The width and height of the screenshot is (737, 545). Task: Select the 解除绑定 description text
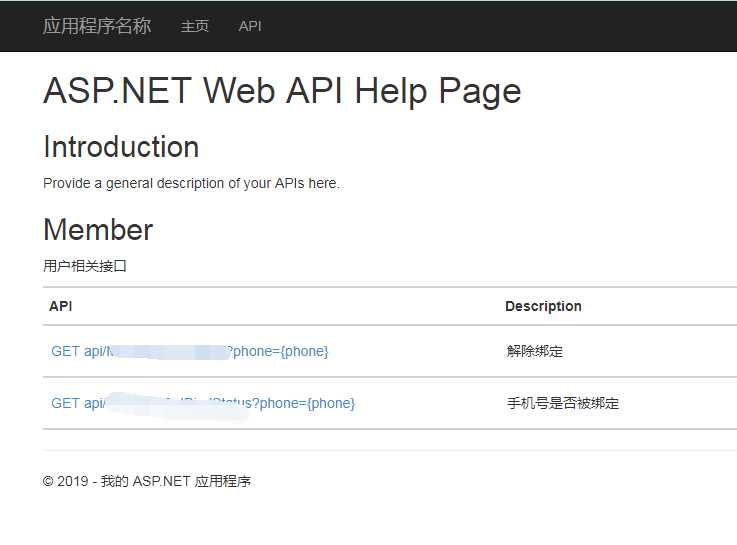(534, 351)
